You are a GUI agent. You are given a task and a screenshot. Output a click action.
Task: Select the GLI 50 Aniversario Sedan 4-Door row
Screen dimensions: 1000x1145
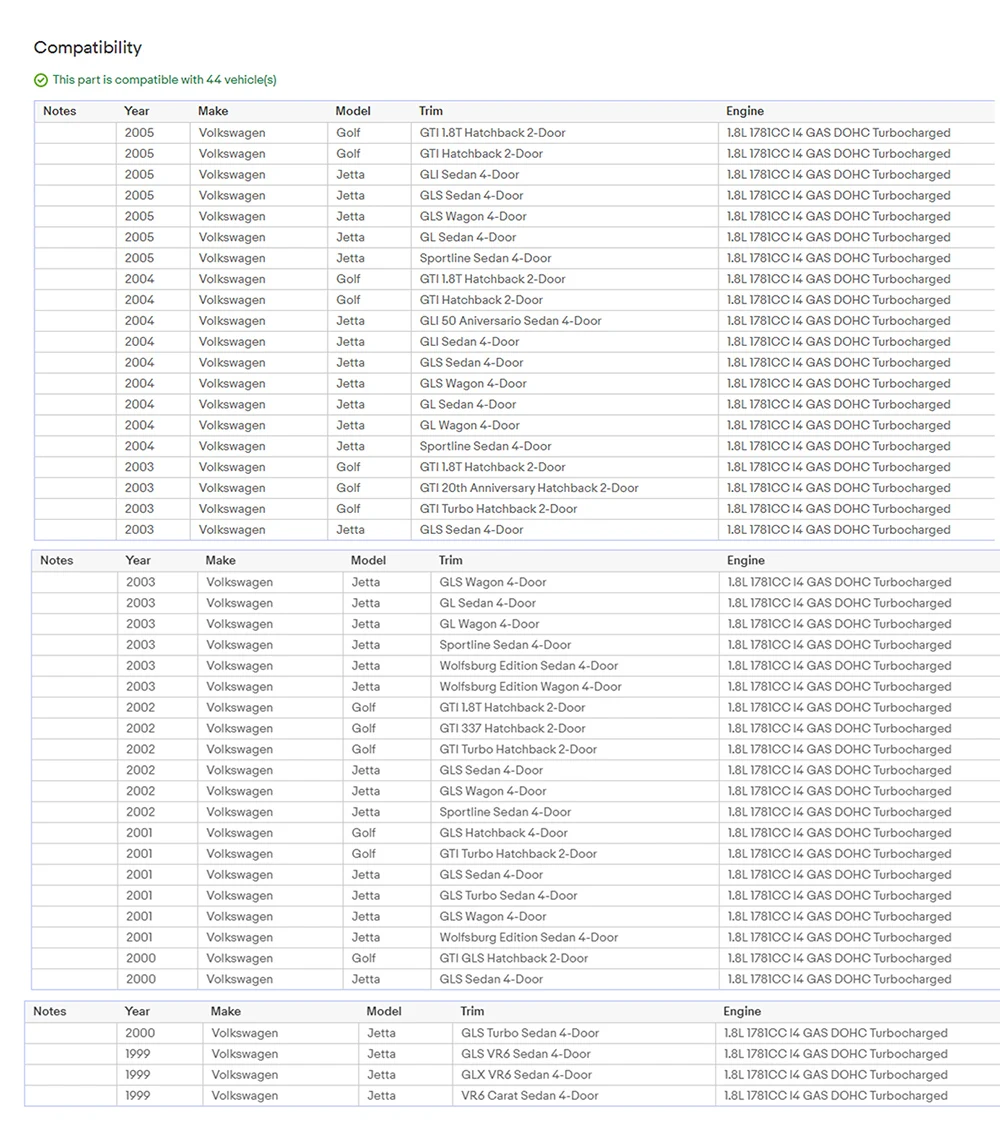pos(514,321)
